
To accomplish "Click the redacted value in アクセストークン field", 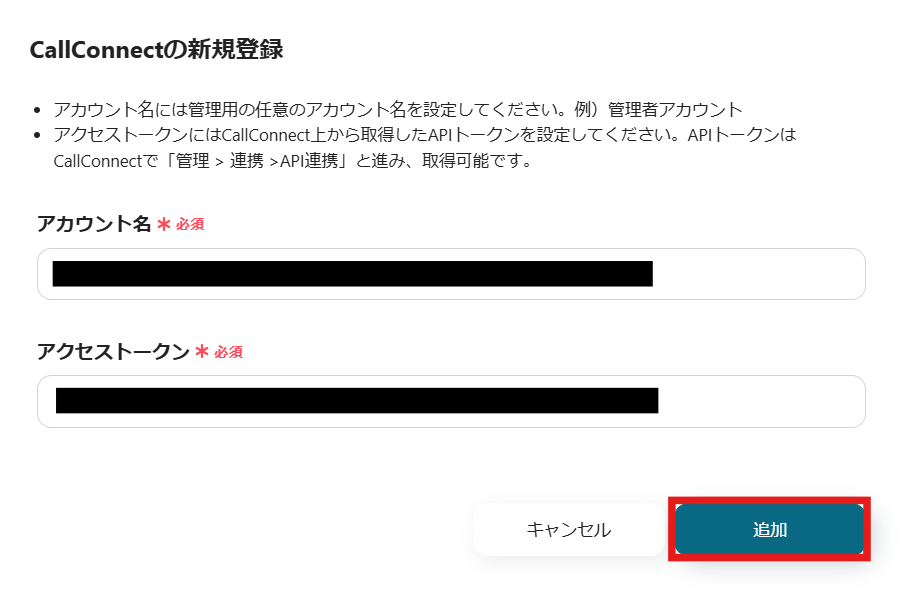I will pos(356,401).
